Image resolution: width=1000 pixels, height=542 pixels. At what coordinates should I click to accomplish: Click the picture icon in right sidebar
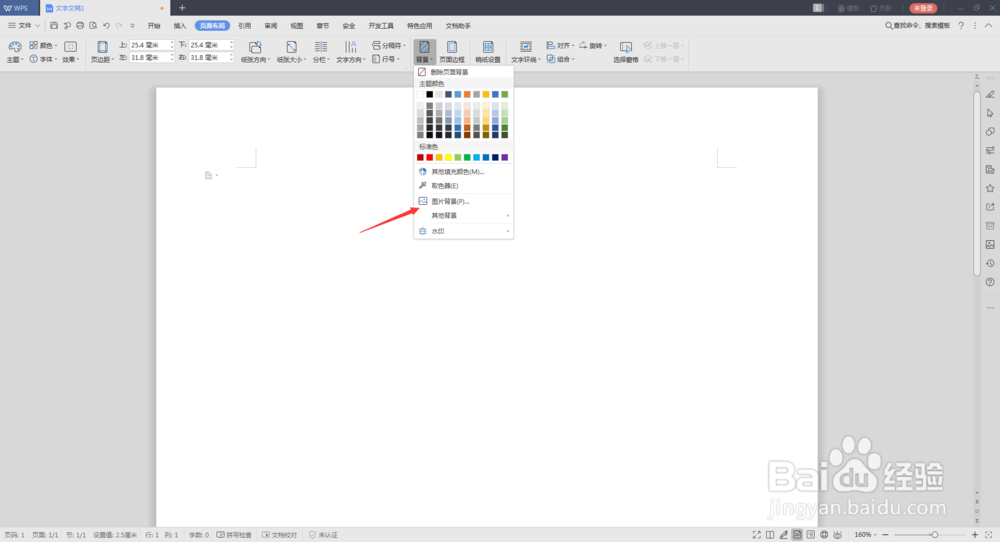pos(990,244)
